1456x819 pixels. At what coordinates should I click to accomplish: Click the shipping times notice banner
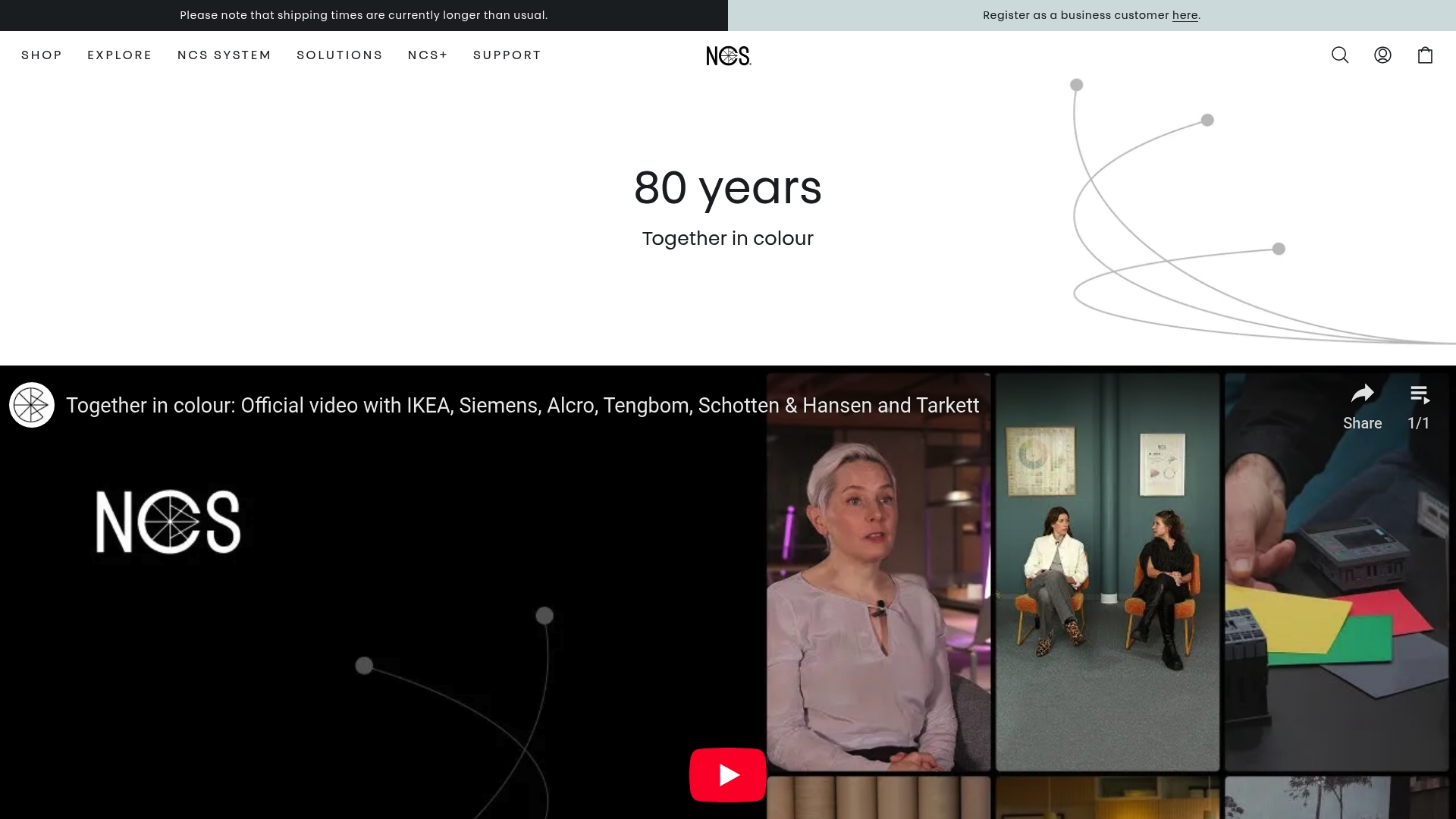tap(364, 15)
